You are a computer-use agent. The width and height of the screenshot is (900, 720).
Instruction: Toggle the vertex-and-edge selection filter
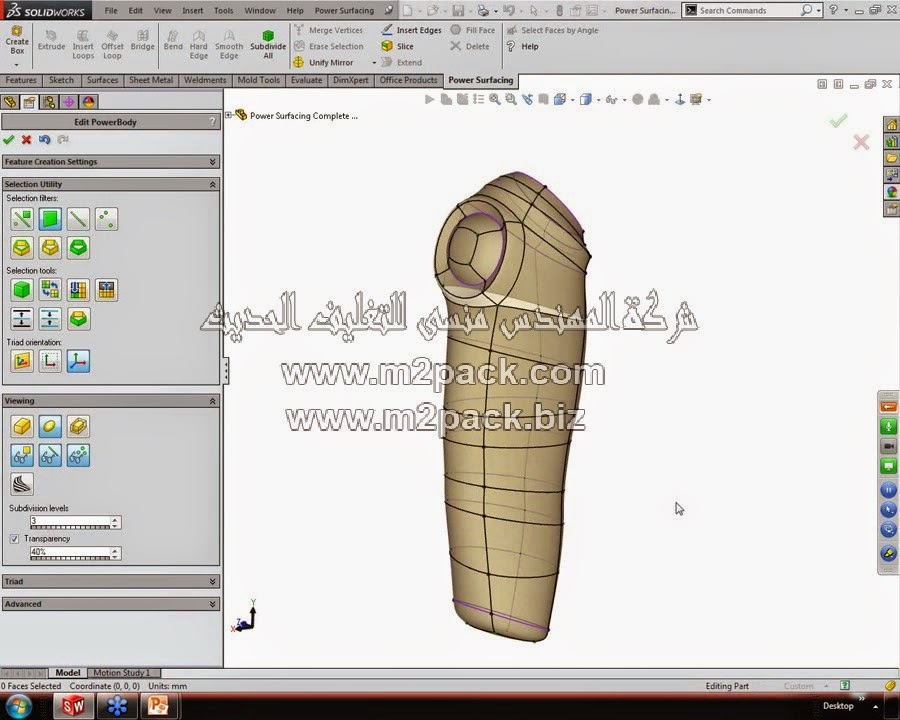[22, 219]
